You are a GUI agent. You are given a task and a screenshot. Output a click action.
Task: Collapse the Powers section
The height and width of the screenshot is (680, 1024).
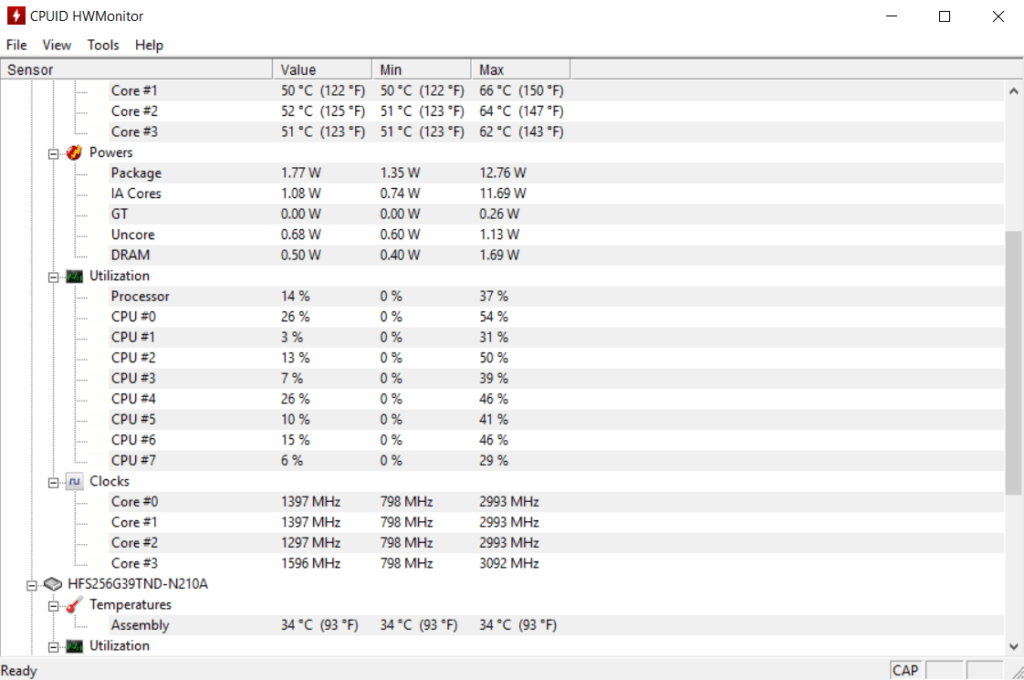pos(53,152)
